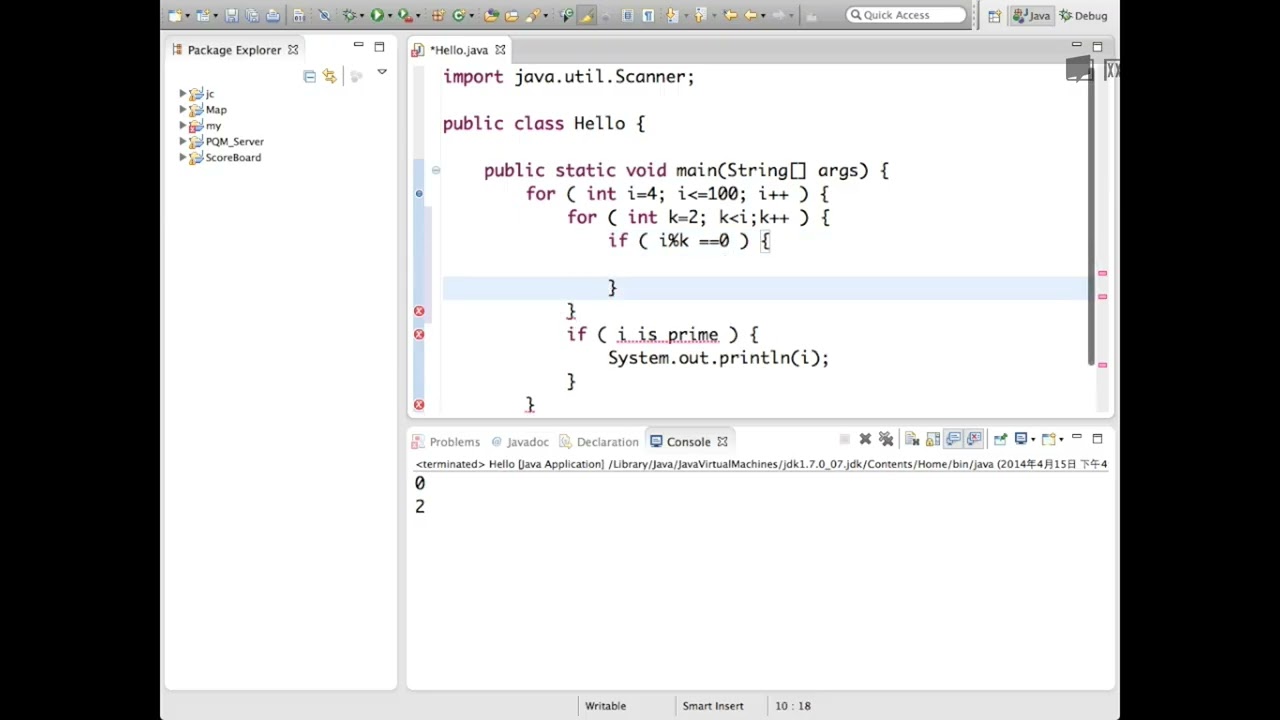Close the Console view

coord(722,442)
